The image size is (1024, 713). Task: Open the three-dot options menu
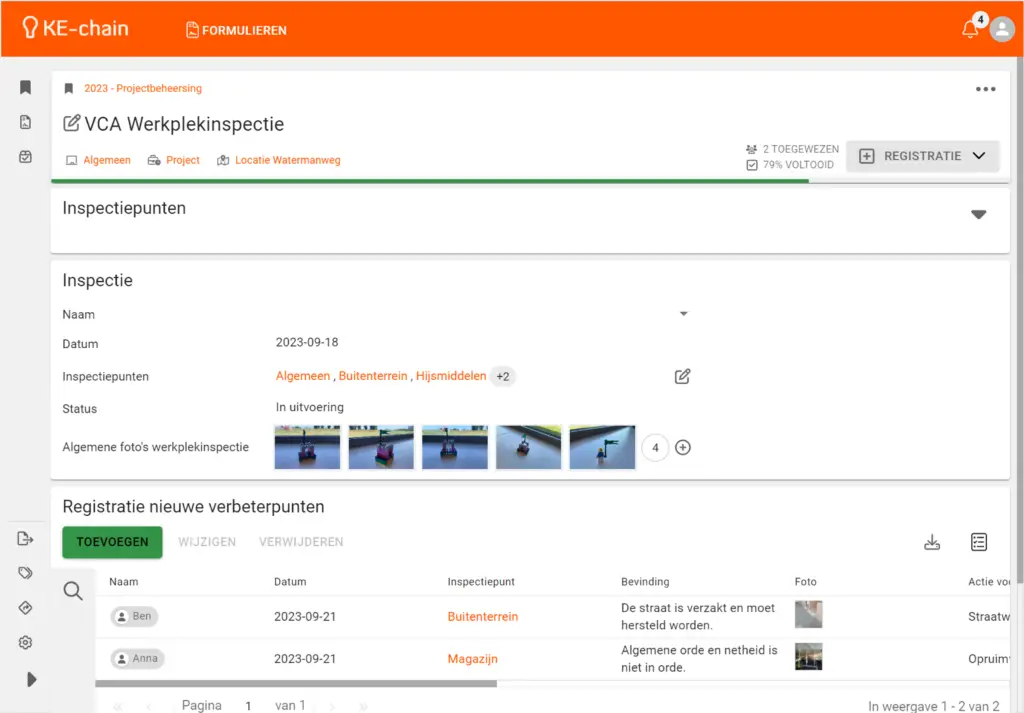pos(985,89)
